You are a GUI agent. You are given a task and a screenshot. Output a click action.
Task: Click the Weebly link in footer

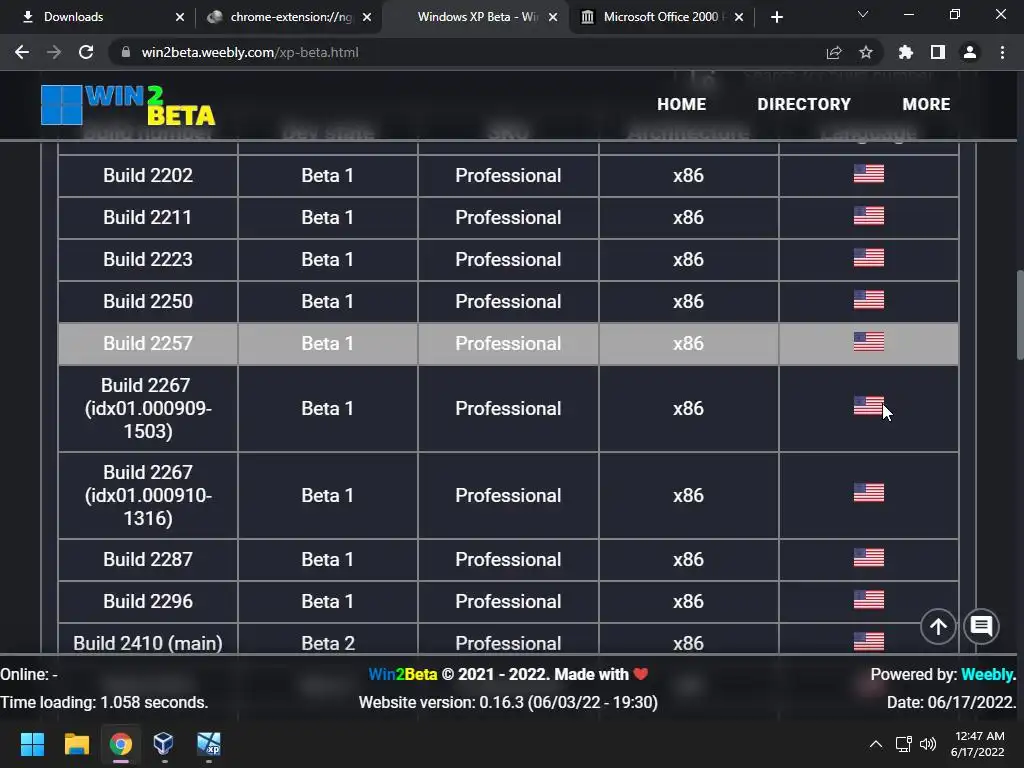[988, 675]
